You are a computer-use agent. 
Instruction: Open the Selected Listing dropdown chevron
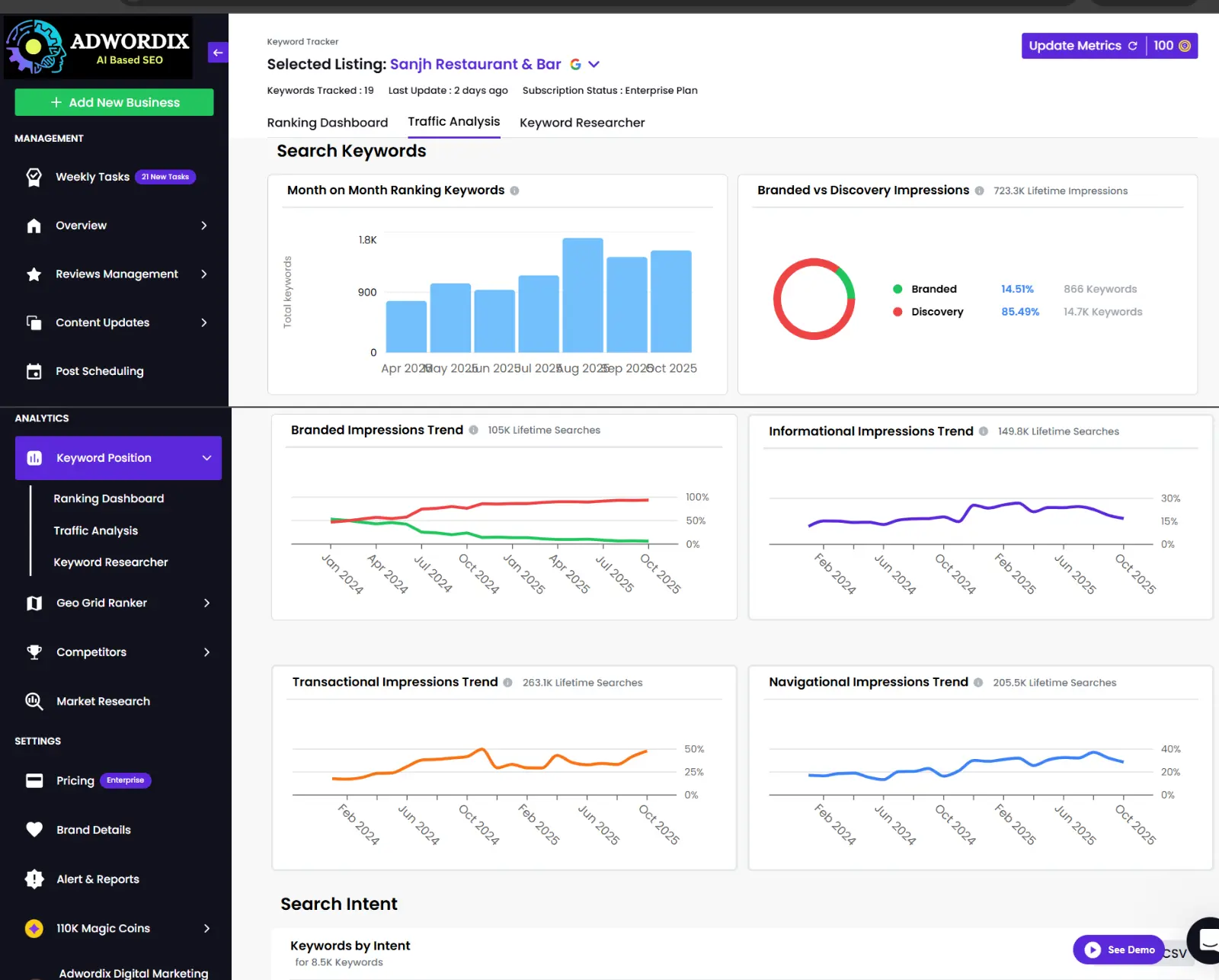594,65
